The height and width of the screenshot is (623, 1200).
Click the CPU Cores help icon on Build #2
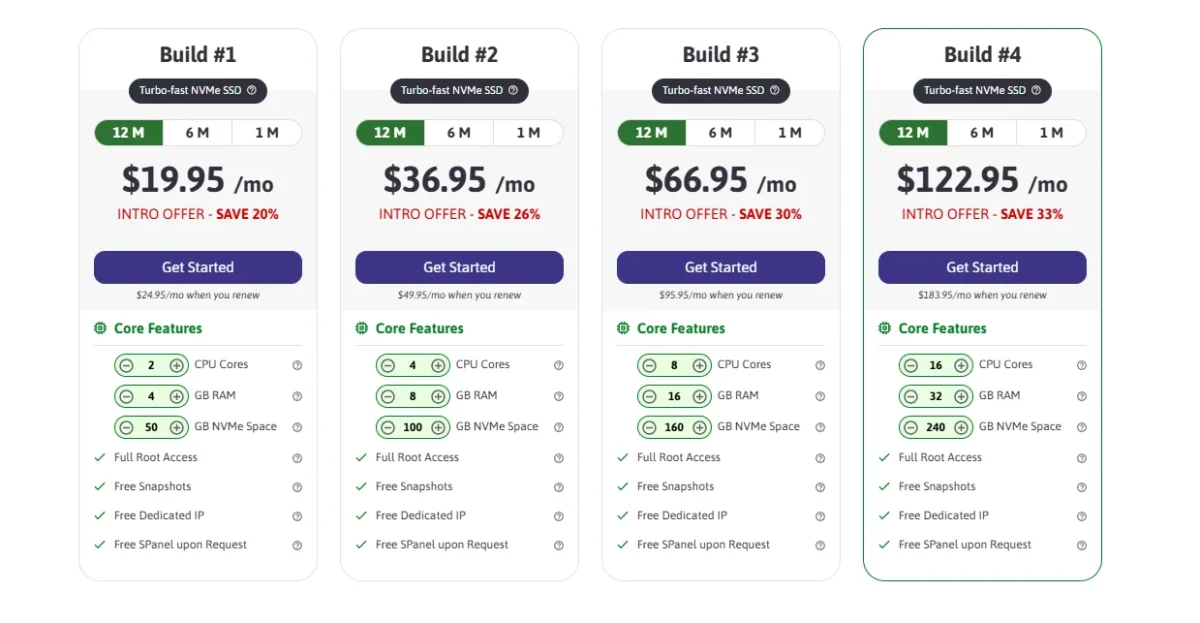558,364
